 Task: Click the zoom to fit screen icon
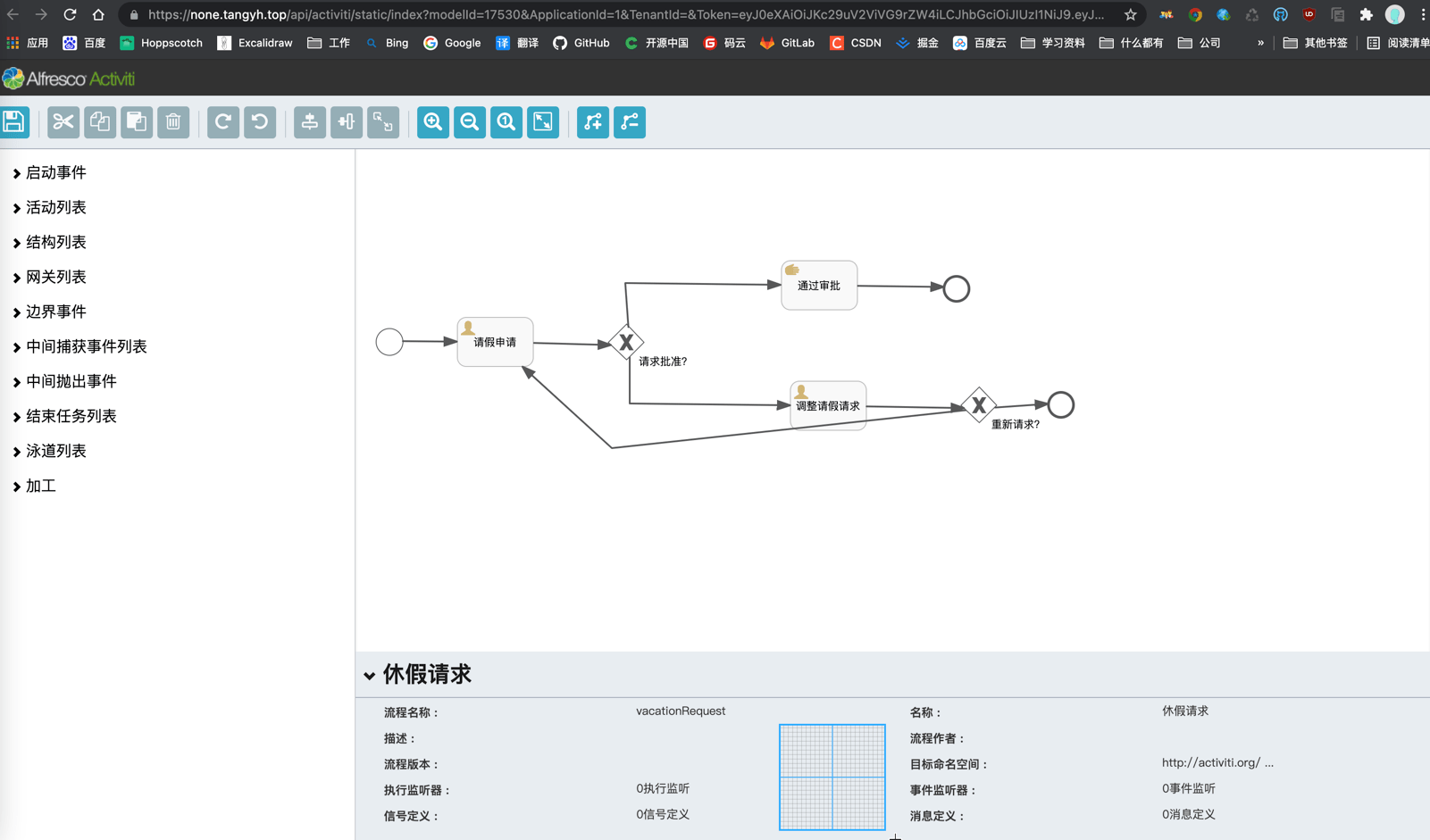(543, 122)
